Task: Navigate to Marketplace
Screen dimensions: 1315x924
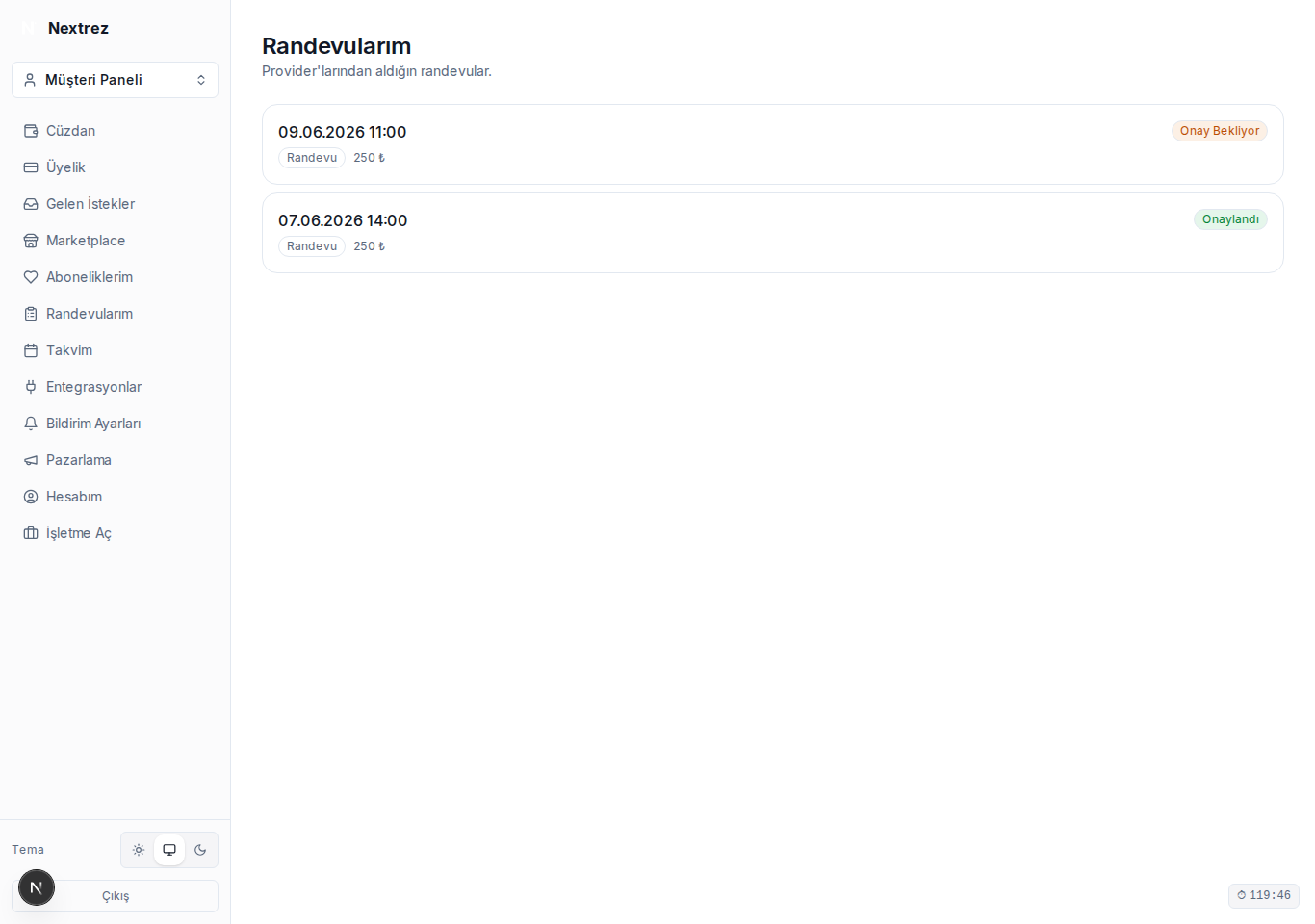Action: [x=115, y=241]
